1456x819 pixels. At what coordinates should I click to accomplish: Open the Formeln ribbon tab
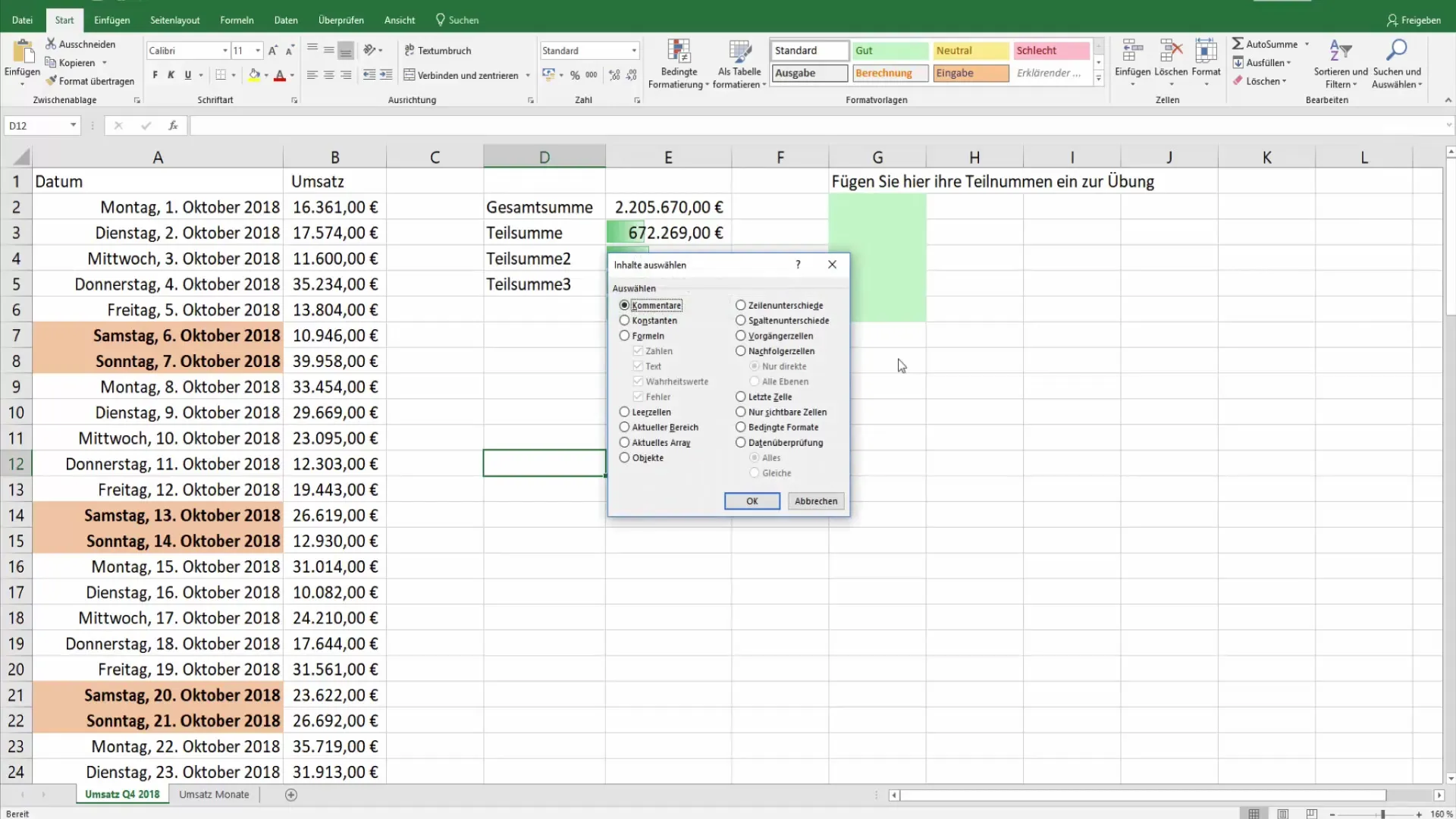pos(237,20)
